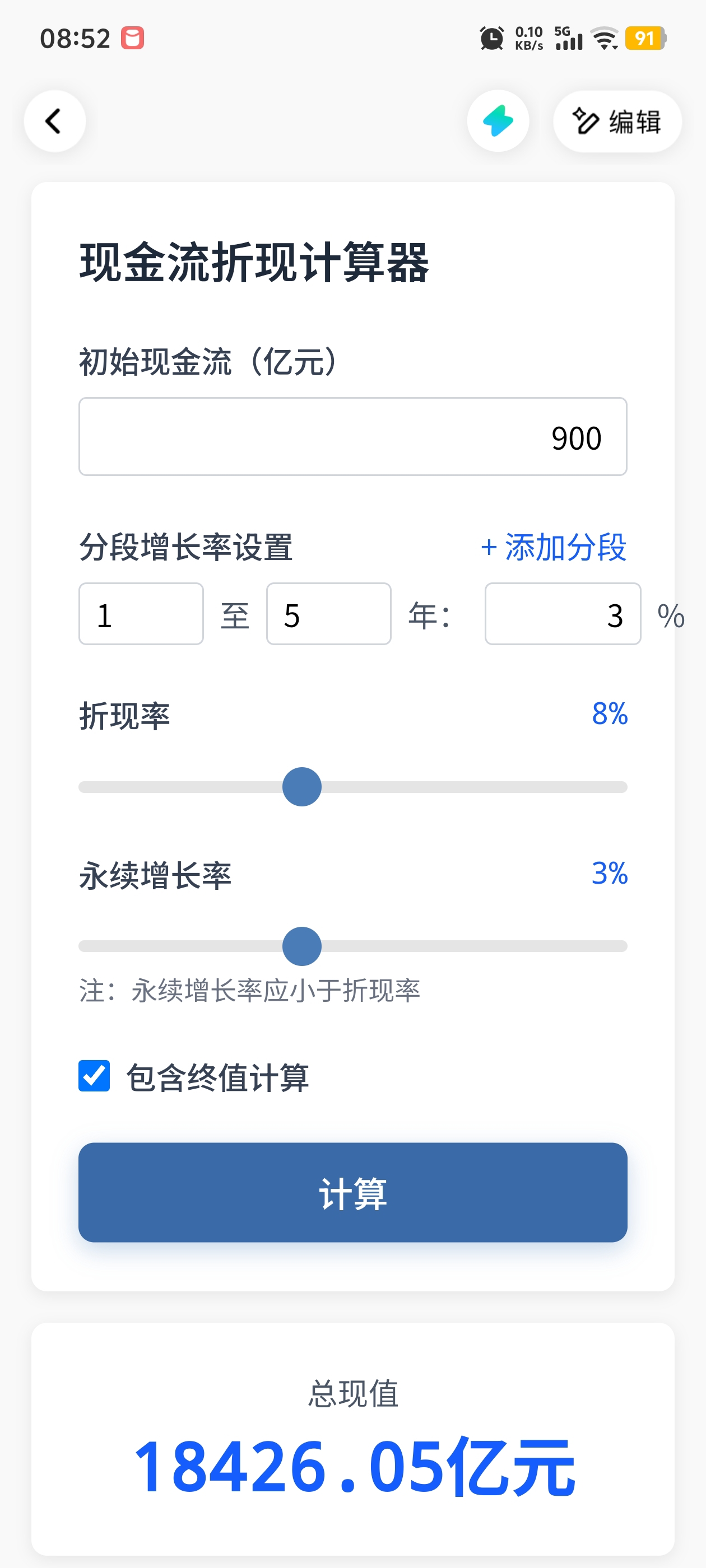Click the 折现率 slider handle

point(301,786)
